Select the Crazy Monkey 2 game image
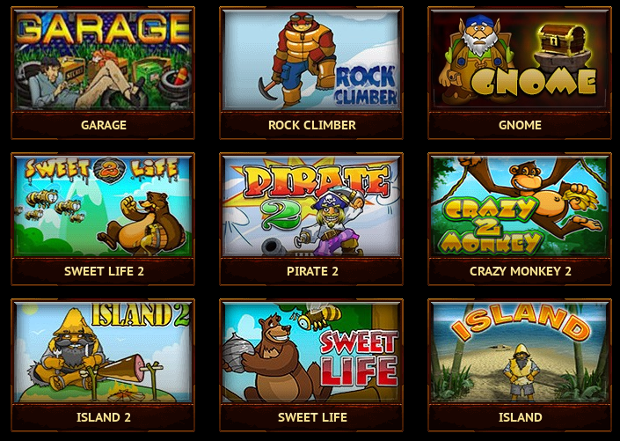The height and width of the screenshot is (441, 620). click(x=520, y=206)
